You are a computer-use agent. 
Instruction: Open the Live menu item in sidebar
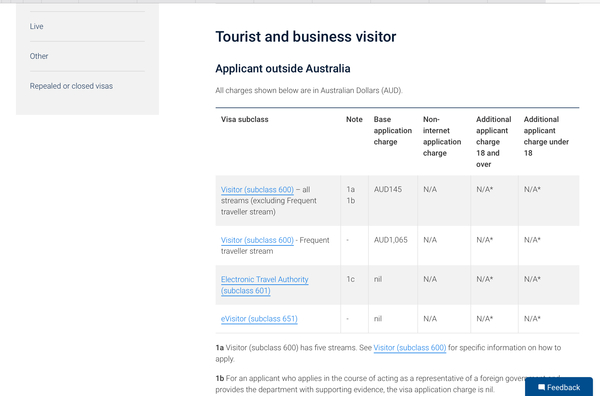click(x=36, y=26)
